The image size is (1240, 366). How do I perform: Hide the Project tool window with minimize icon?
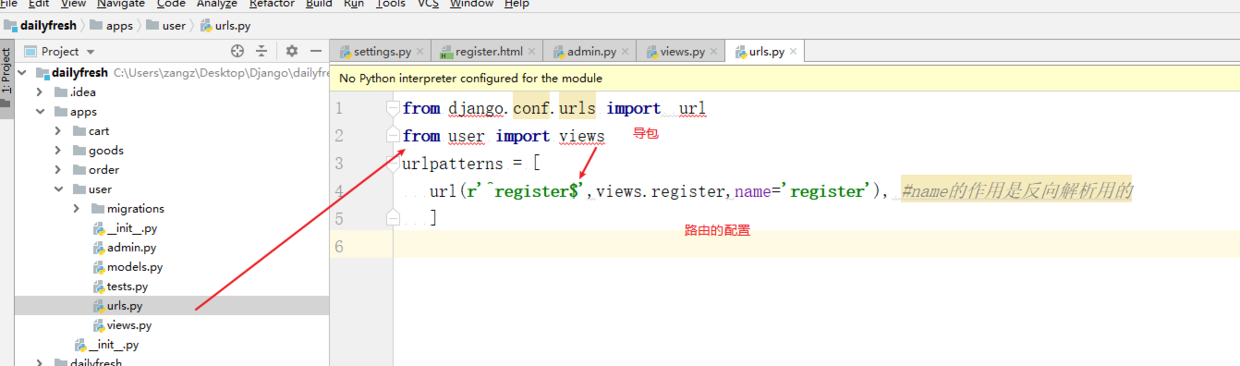(x=316, y=51)
